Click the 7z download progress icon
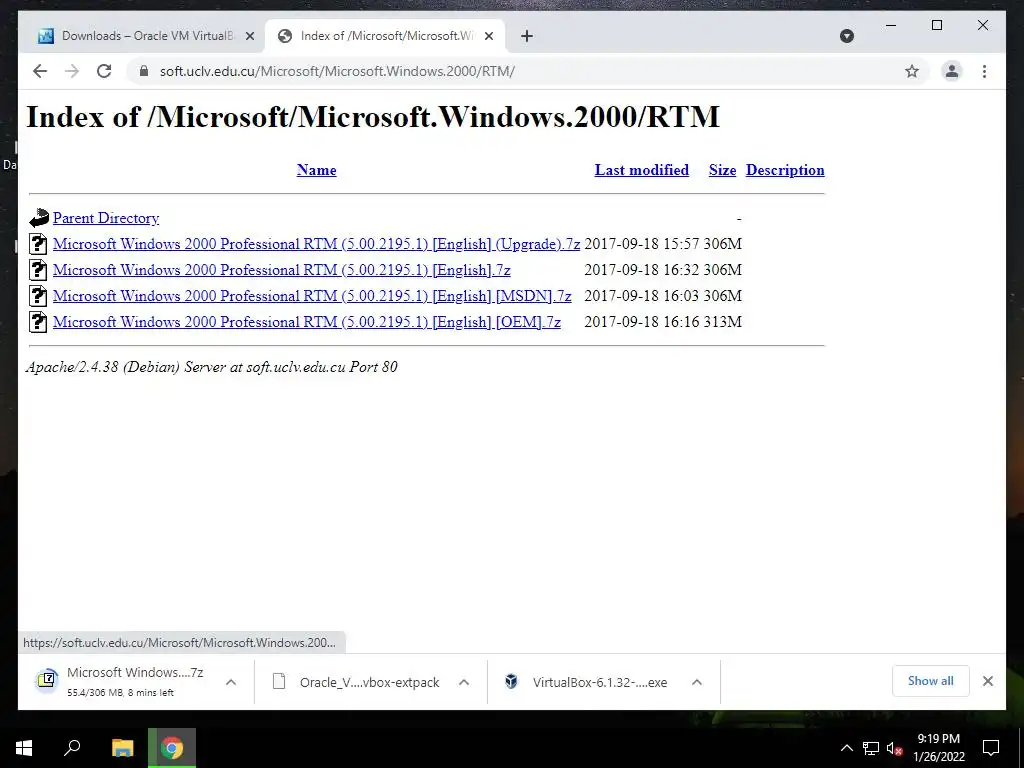The height and width of the screenshot is (768, 1024). point(47,680)
